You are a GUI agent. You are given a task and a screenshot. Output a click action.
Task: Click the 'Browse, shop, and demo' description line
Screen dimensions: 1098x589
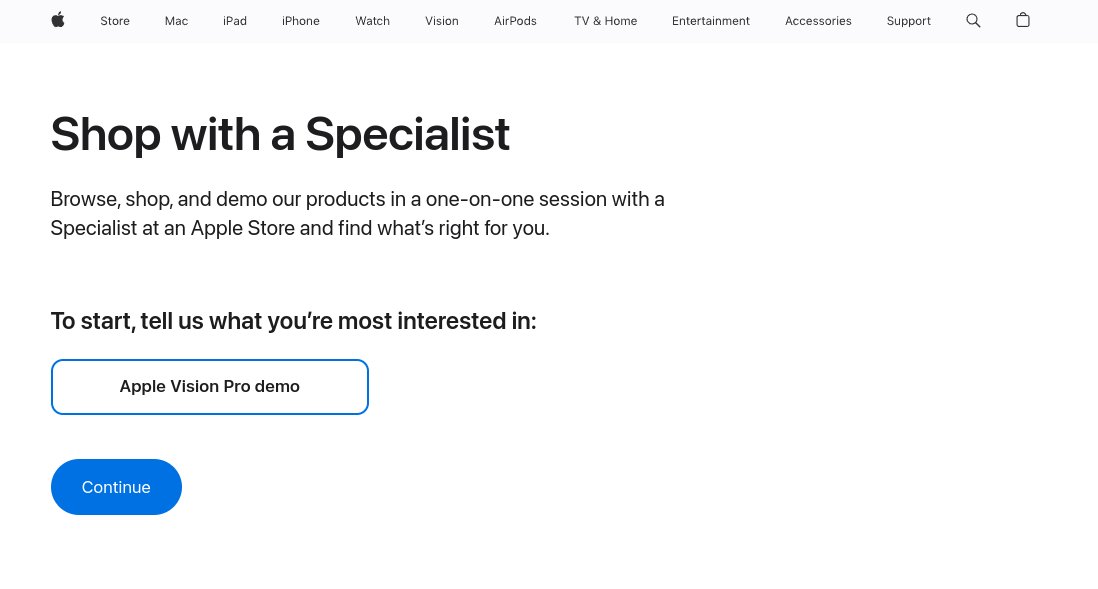click(x=357, y=199)
